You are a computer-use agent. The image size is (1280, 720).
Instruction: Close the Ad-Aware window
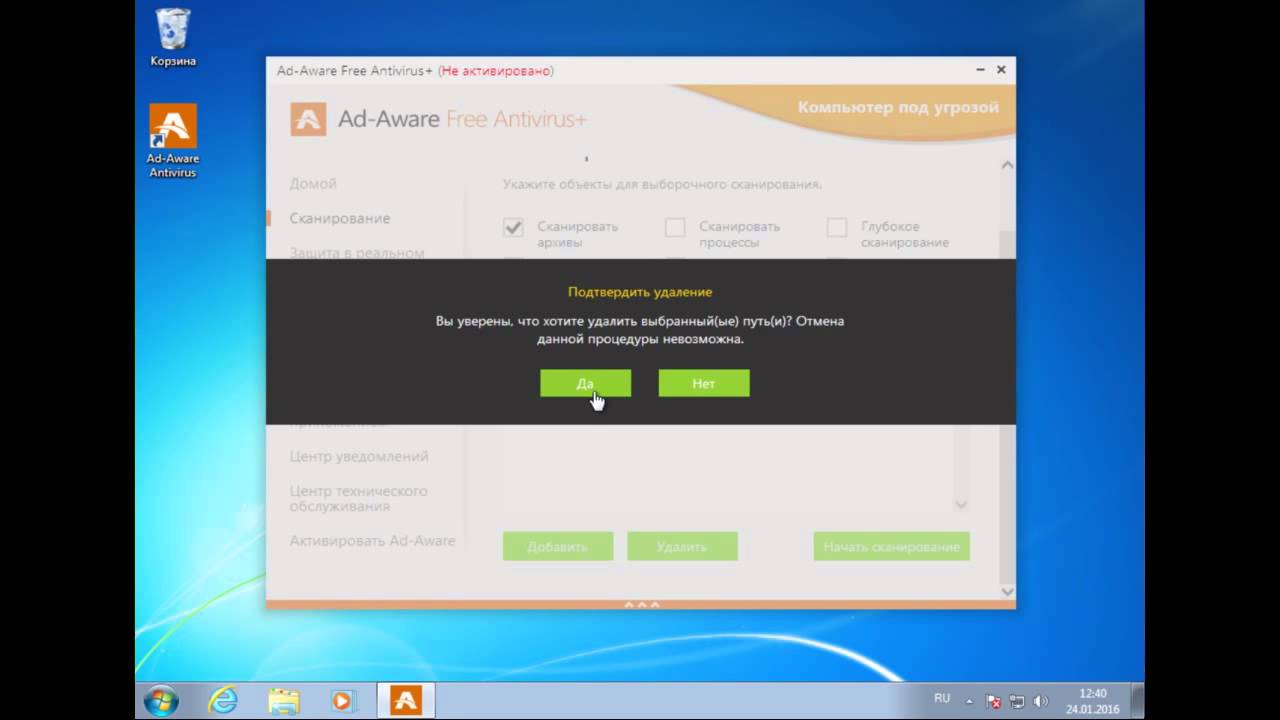pos(1001,70)
